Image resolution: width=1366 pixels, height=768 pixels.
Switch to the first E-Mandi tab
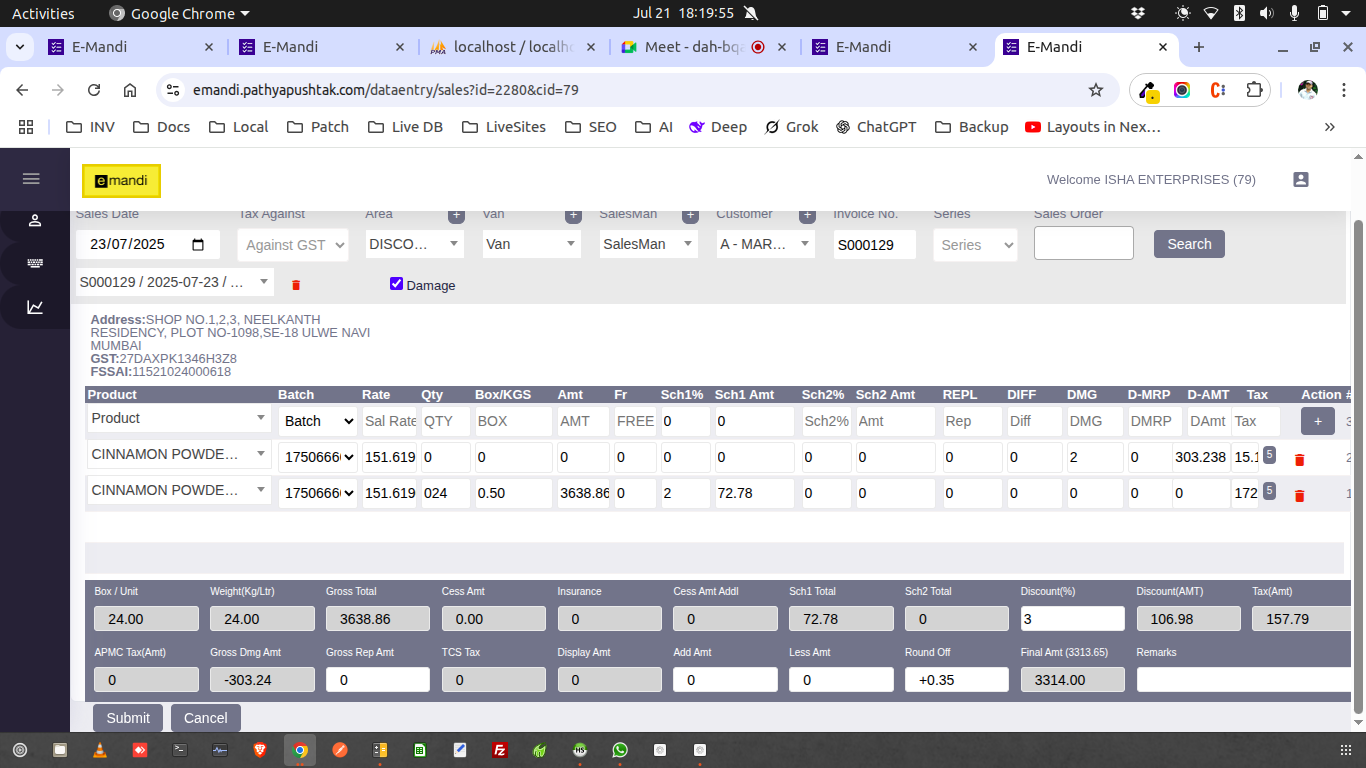pos(131,47)
